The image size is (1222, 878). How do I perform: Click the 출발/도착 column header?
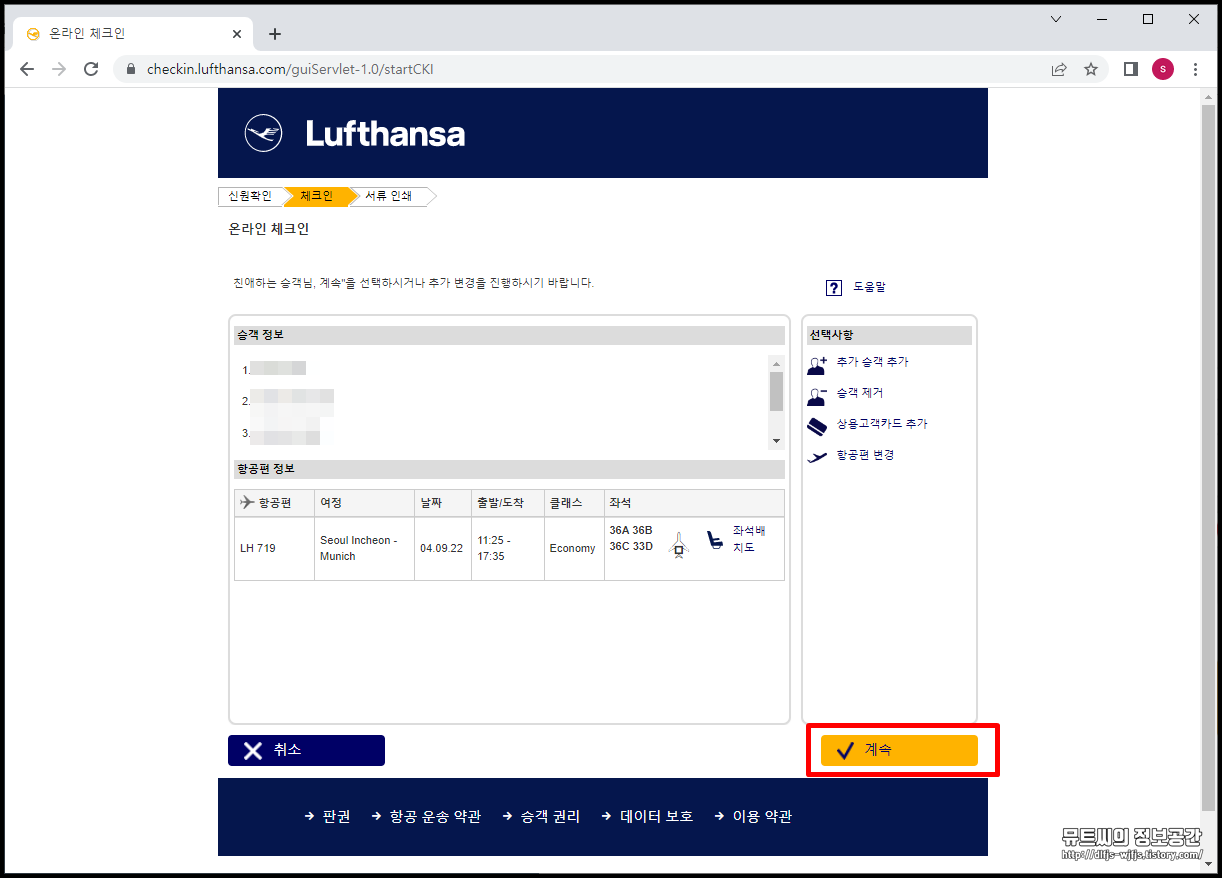coord(508,503)
